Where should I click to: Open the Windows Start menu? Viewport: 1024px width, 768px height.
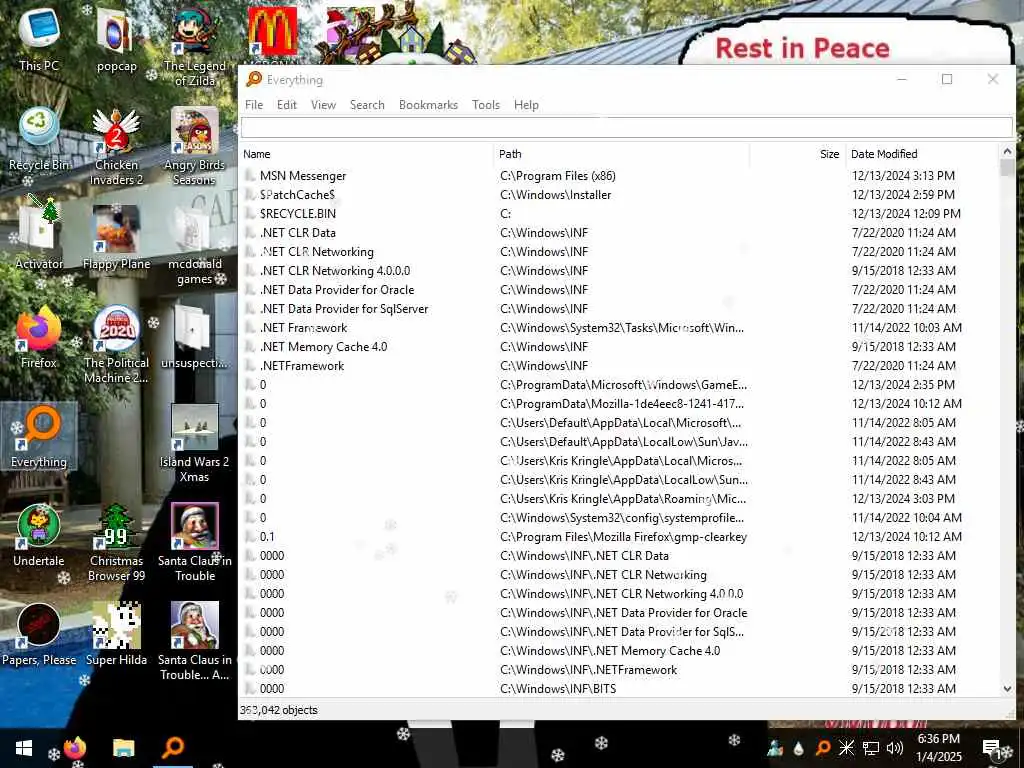pos(24,748)
